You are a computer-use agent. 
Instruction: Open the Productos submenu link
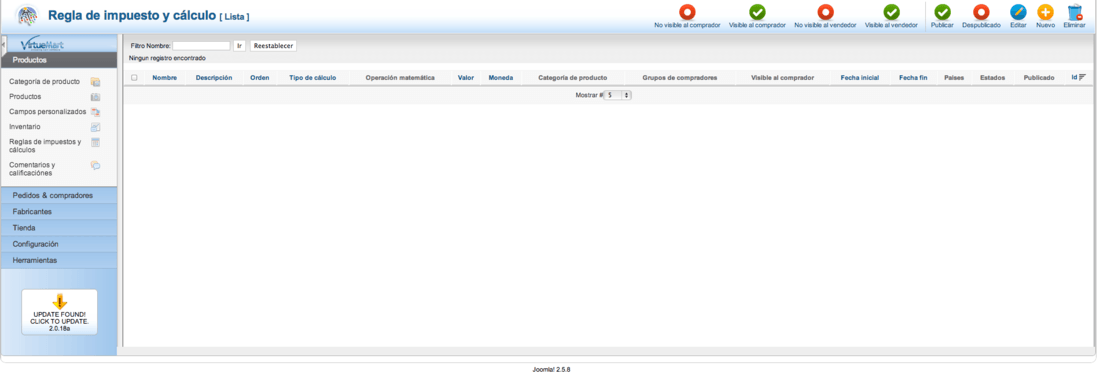pyautogui.click(x=25, y=97)
